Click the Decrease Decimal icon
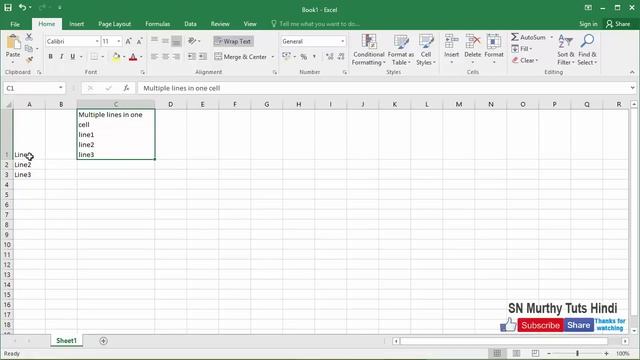 [341, 57]
